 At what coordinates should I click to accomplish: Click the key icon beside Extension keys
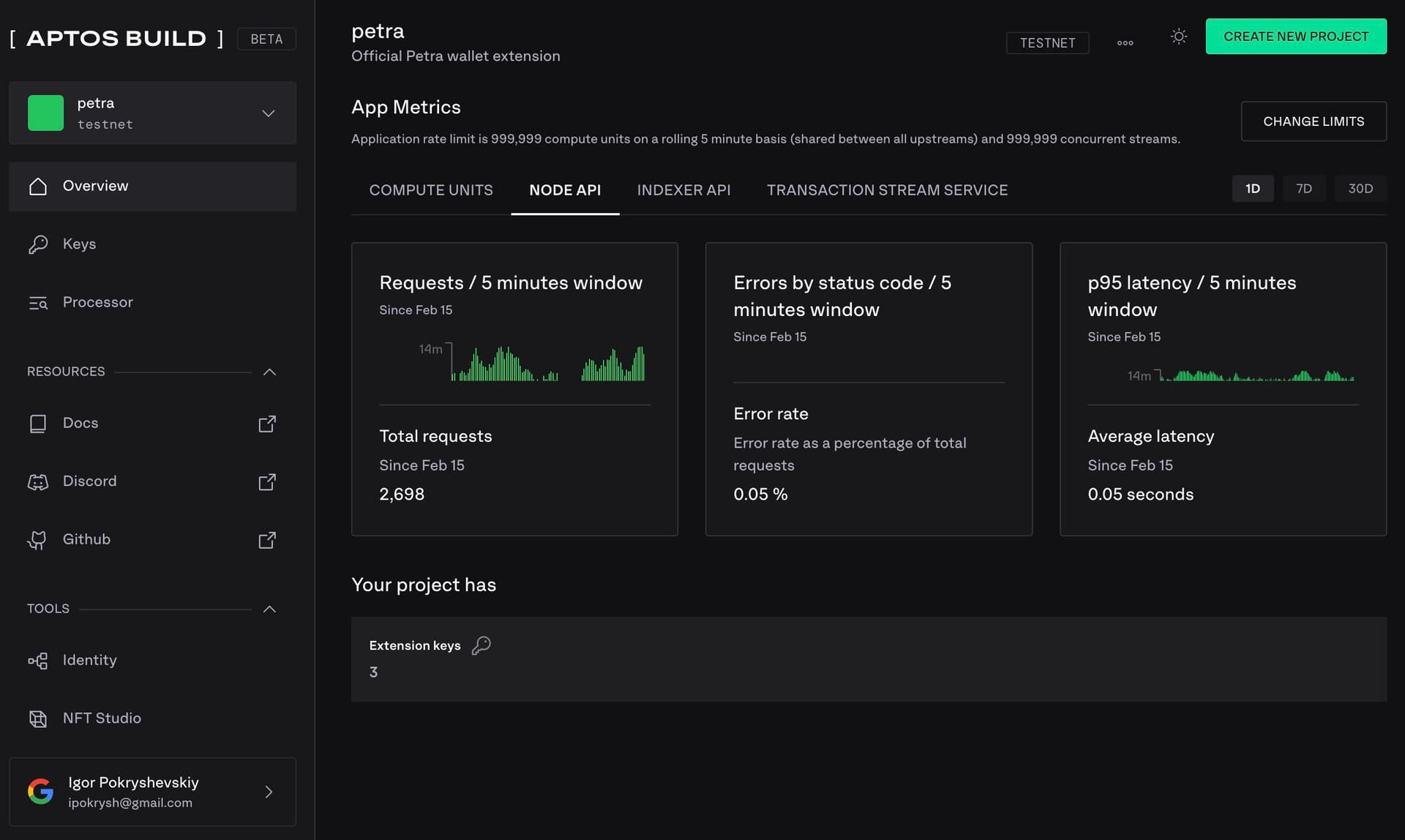481,645
